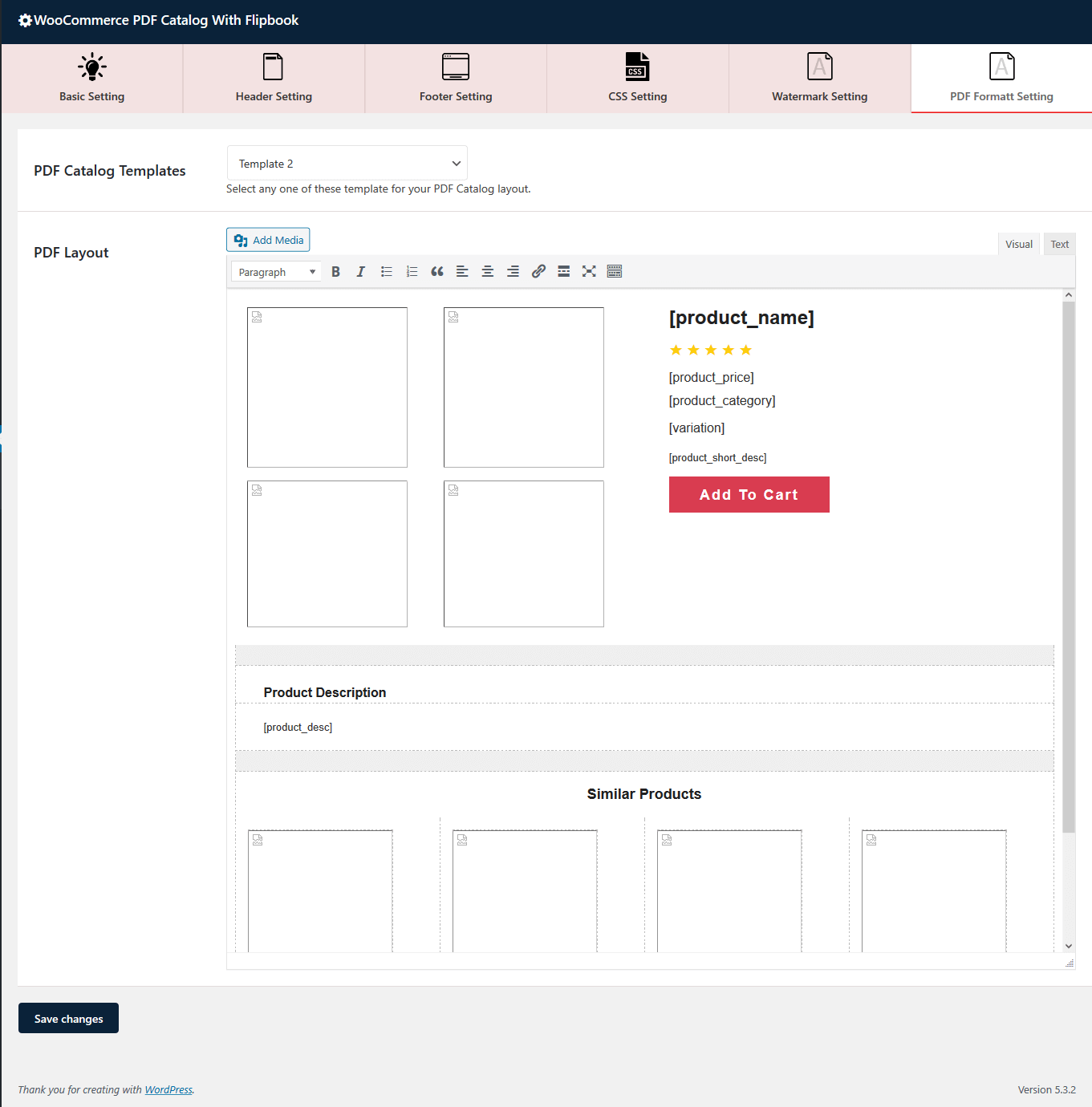Click the [product_desc] placeholder text
Image resolution: width=1092 pixels, height=1107 pixels.
[298, 728]
